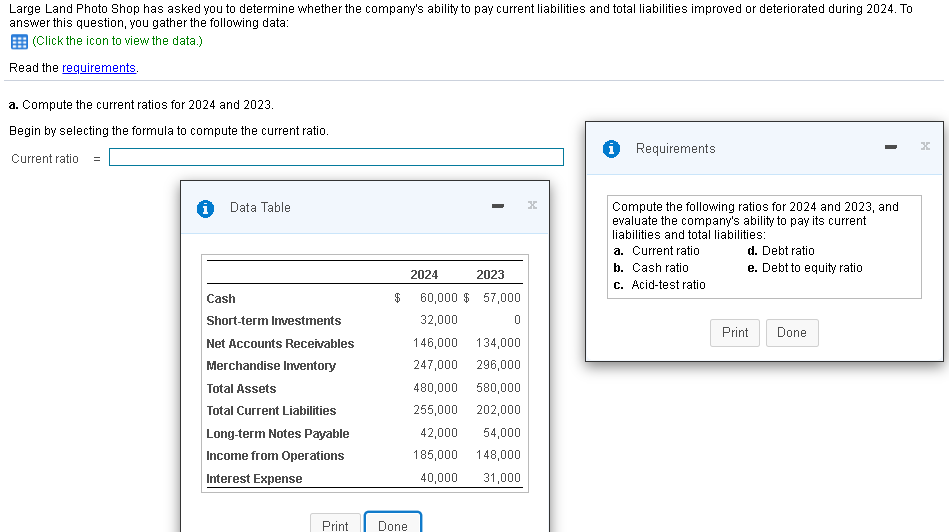Click the 57,000 cash value for 2023
Viewport: 949px width, 532px height.
(x=502, y=298)
